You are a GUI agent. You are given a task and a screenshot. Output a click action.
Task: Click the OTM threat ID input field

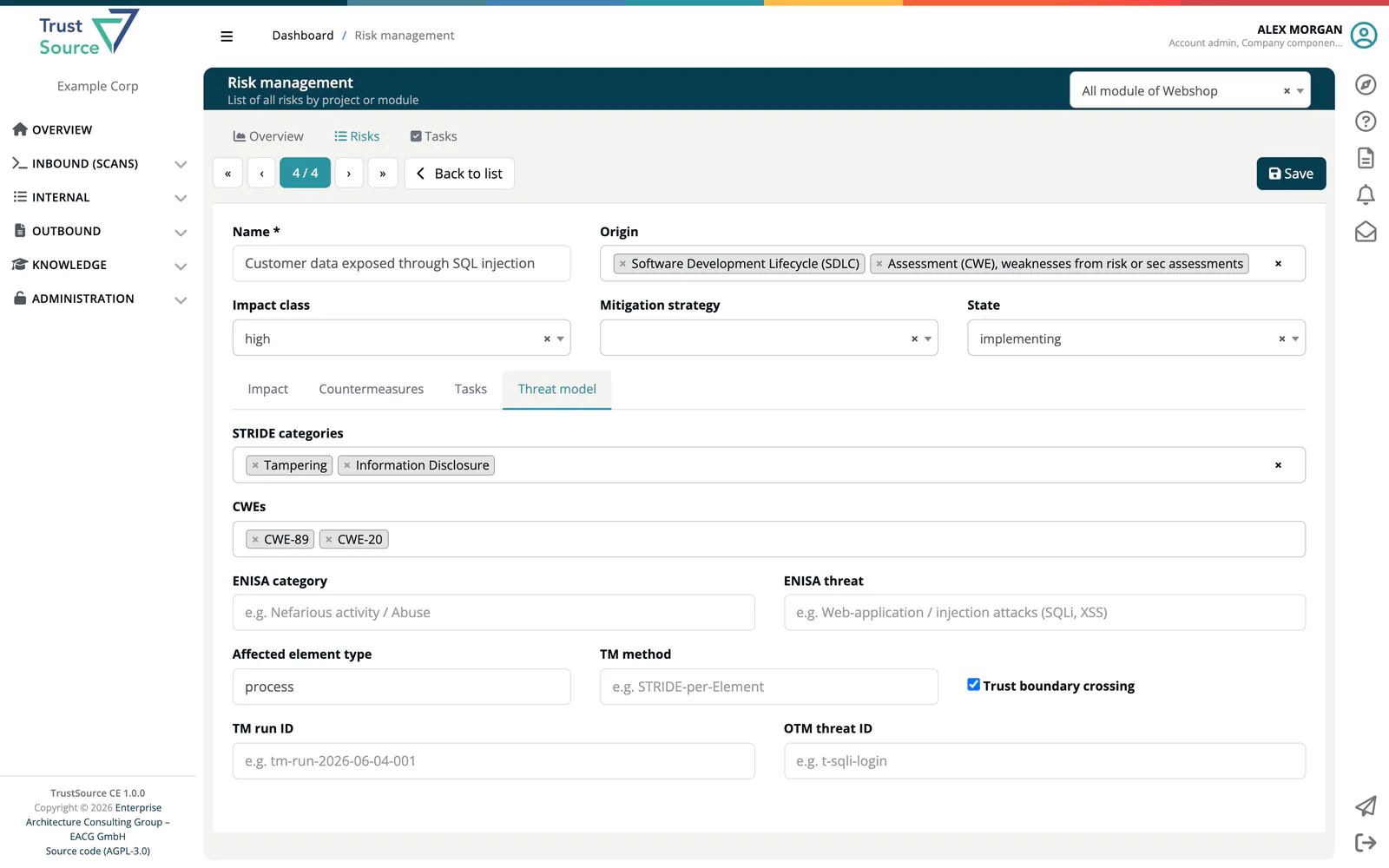point(1044,760)
